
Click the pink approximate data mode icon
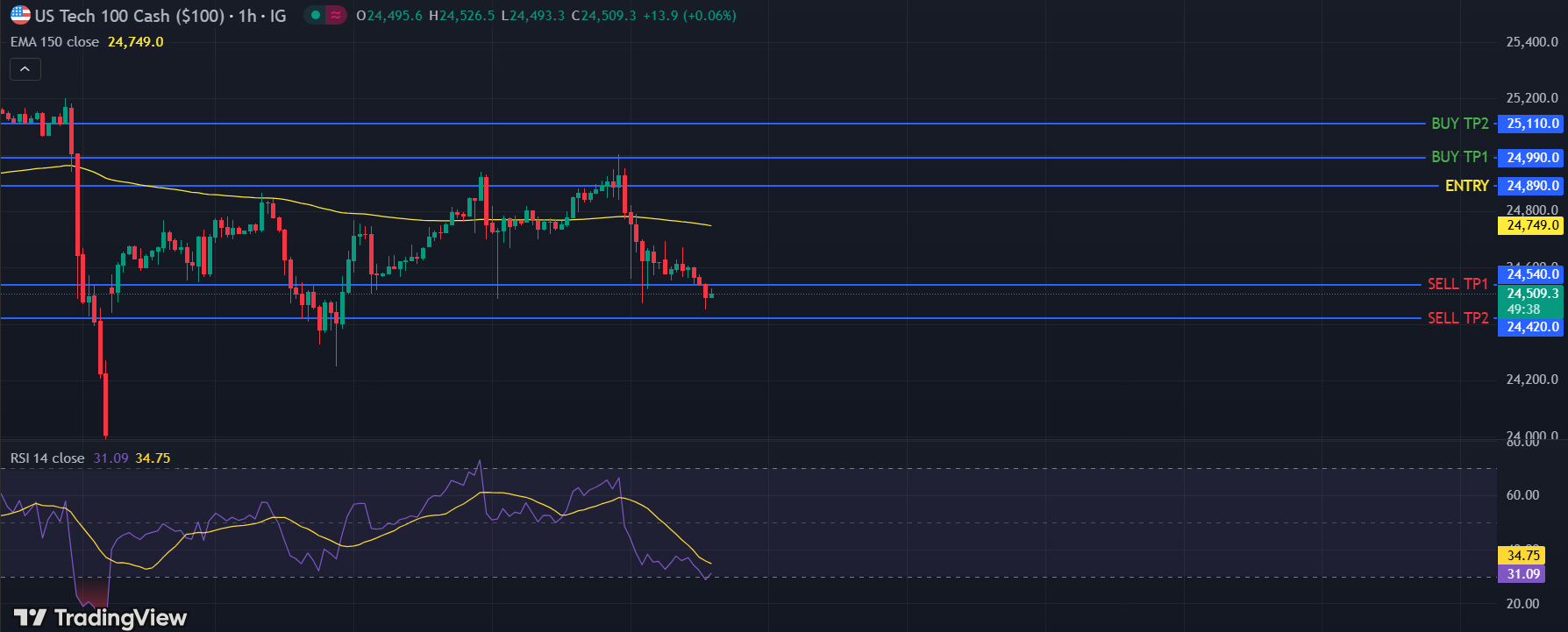[x=335, y=15]
